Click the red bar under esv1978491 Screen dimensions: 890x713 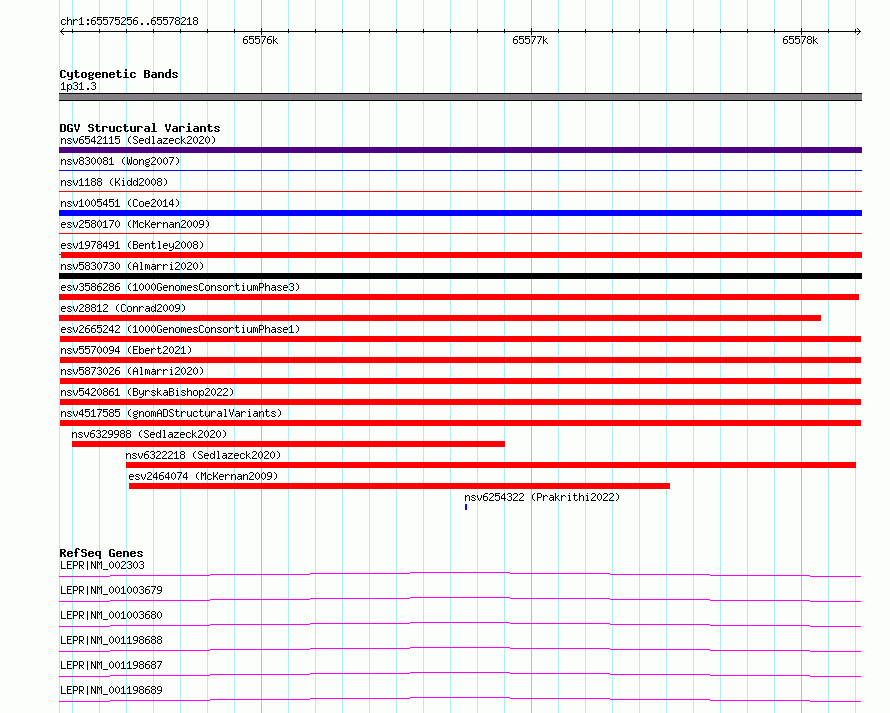tap(460, 255)
